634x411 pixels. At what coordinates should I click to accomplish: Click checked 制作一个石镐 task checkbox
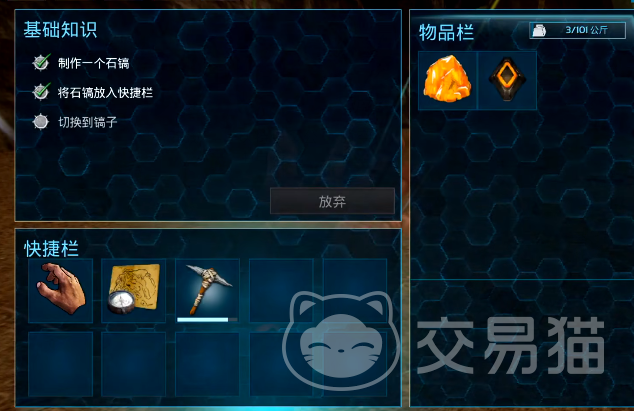[41, 62]
